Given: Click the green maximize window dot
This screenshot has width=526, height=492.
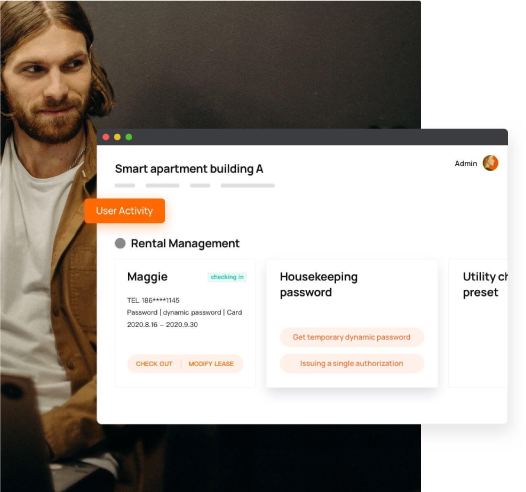Looking at the screenshot, I should tap(129, 137).
